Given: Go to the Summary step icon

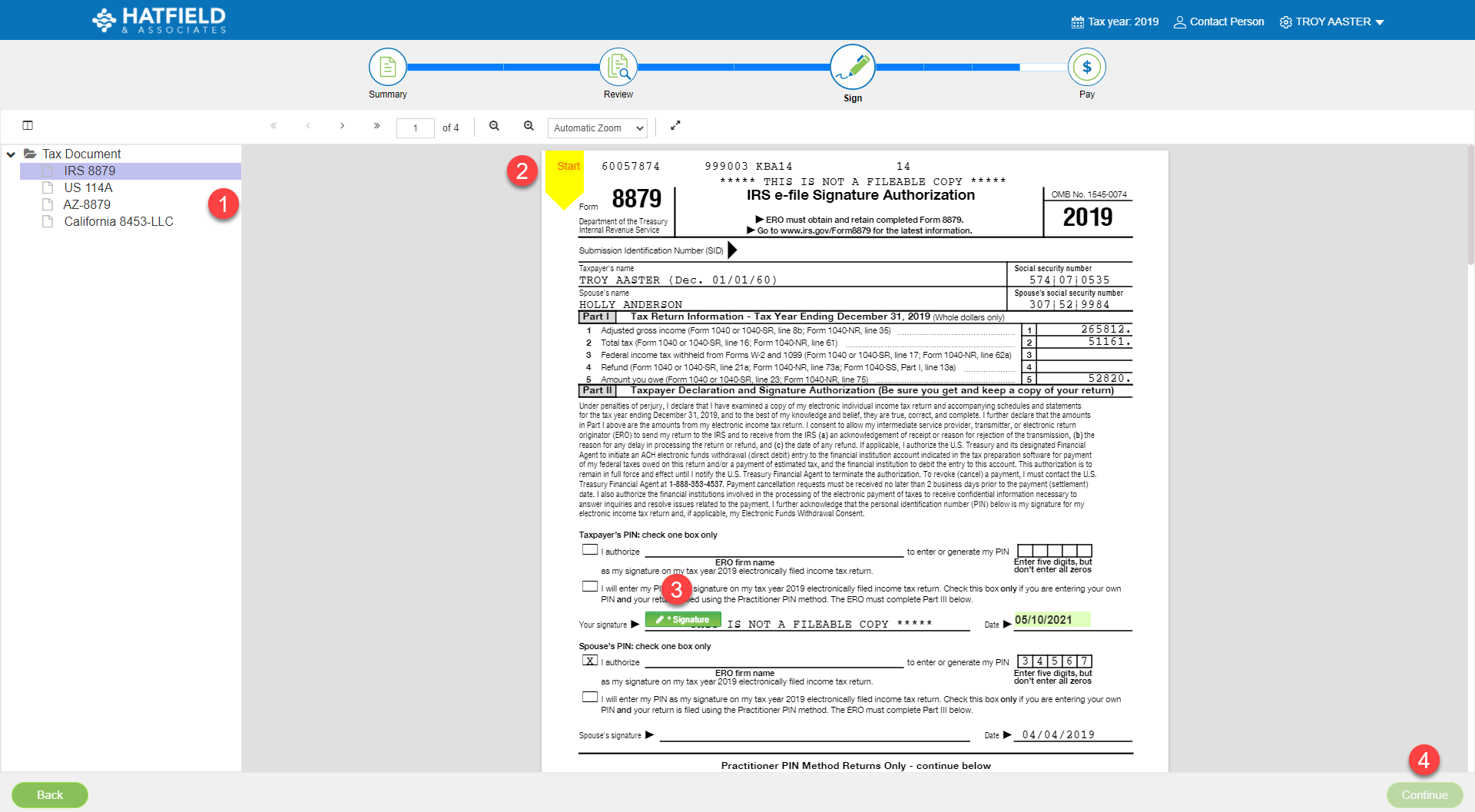Looking at the screenshot, I should click(x=388, y=67).
